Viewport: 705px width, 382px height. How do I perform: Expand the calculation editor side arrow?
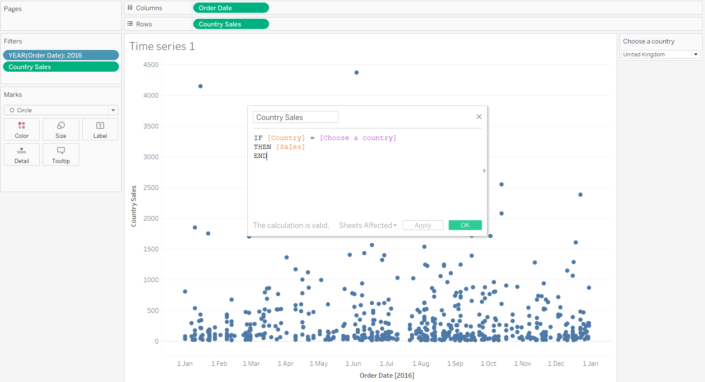tap(484, 171)
